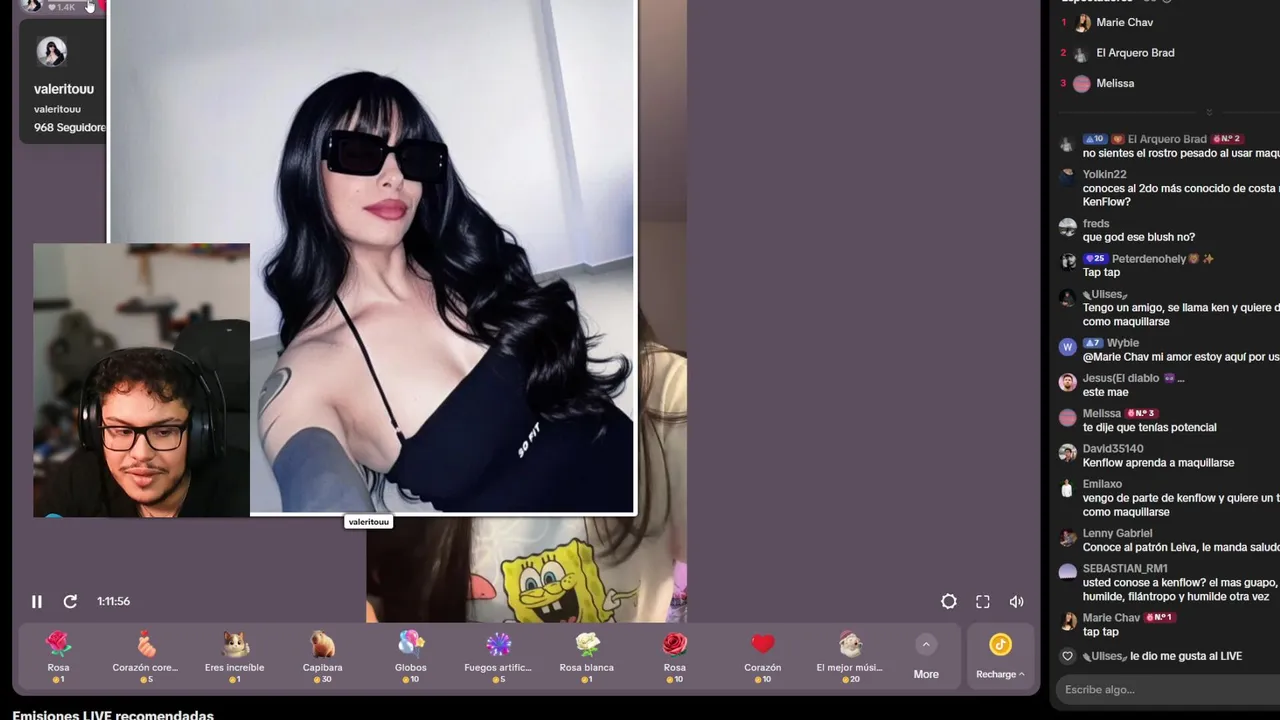Enter fullscreen mode

pos(983,601)
